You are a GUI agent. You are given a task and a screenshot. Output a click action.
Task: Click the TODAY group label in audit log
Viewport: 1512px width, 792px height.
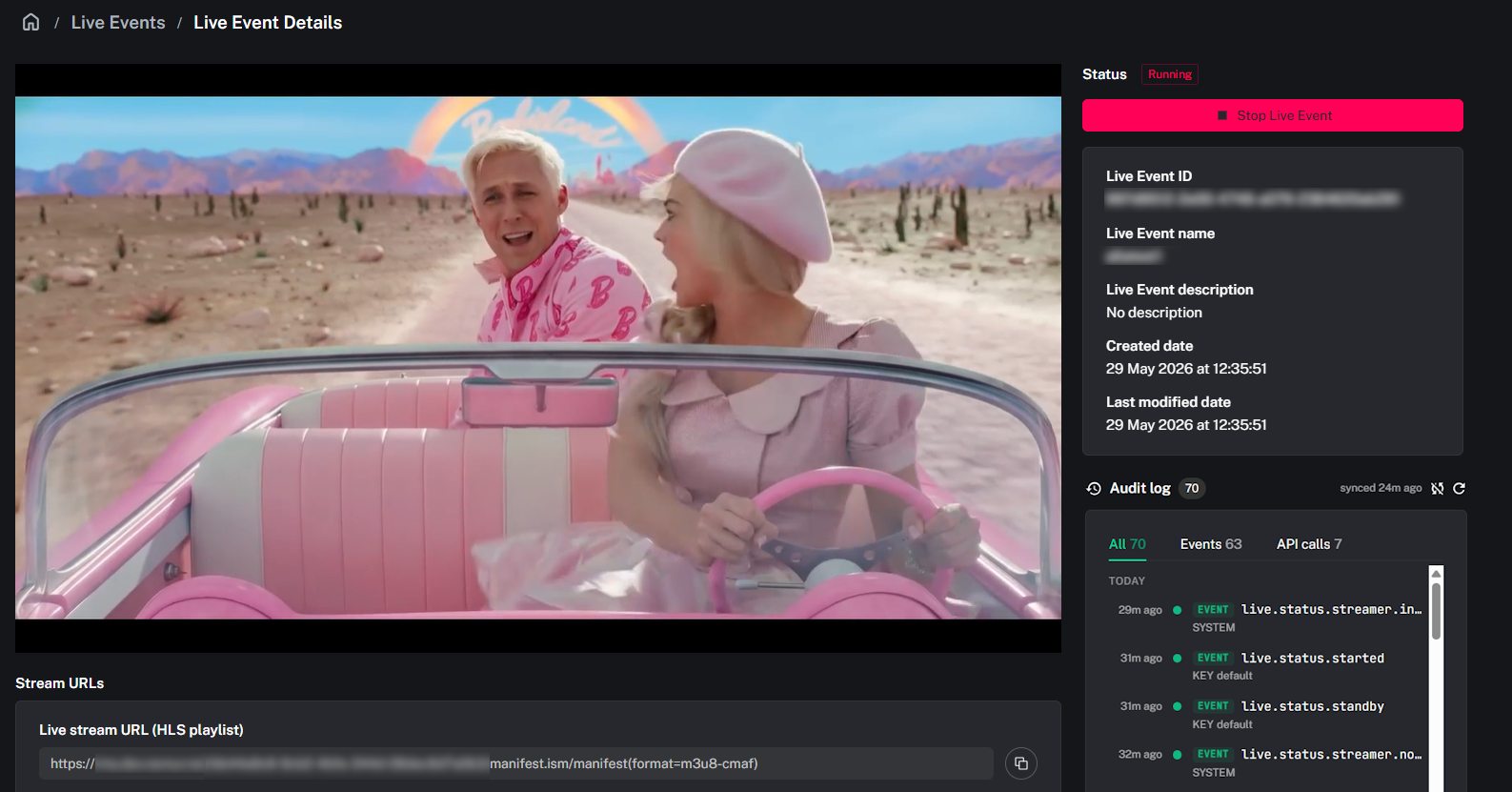tap(1127, 581)
